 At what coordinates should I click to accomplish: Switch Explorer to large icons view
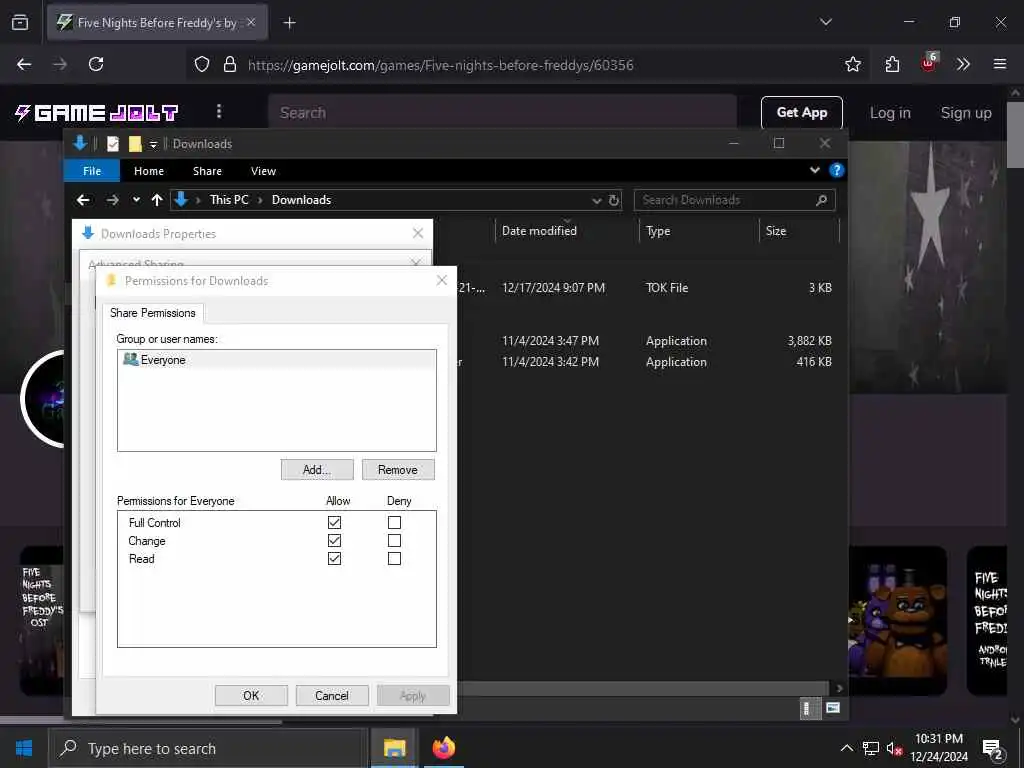click(x=833, y=708)
